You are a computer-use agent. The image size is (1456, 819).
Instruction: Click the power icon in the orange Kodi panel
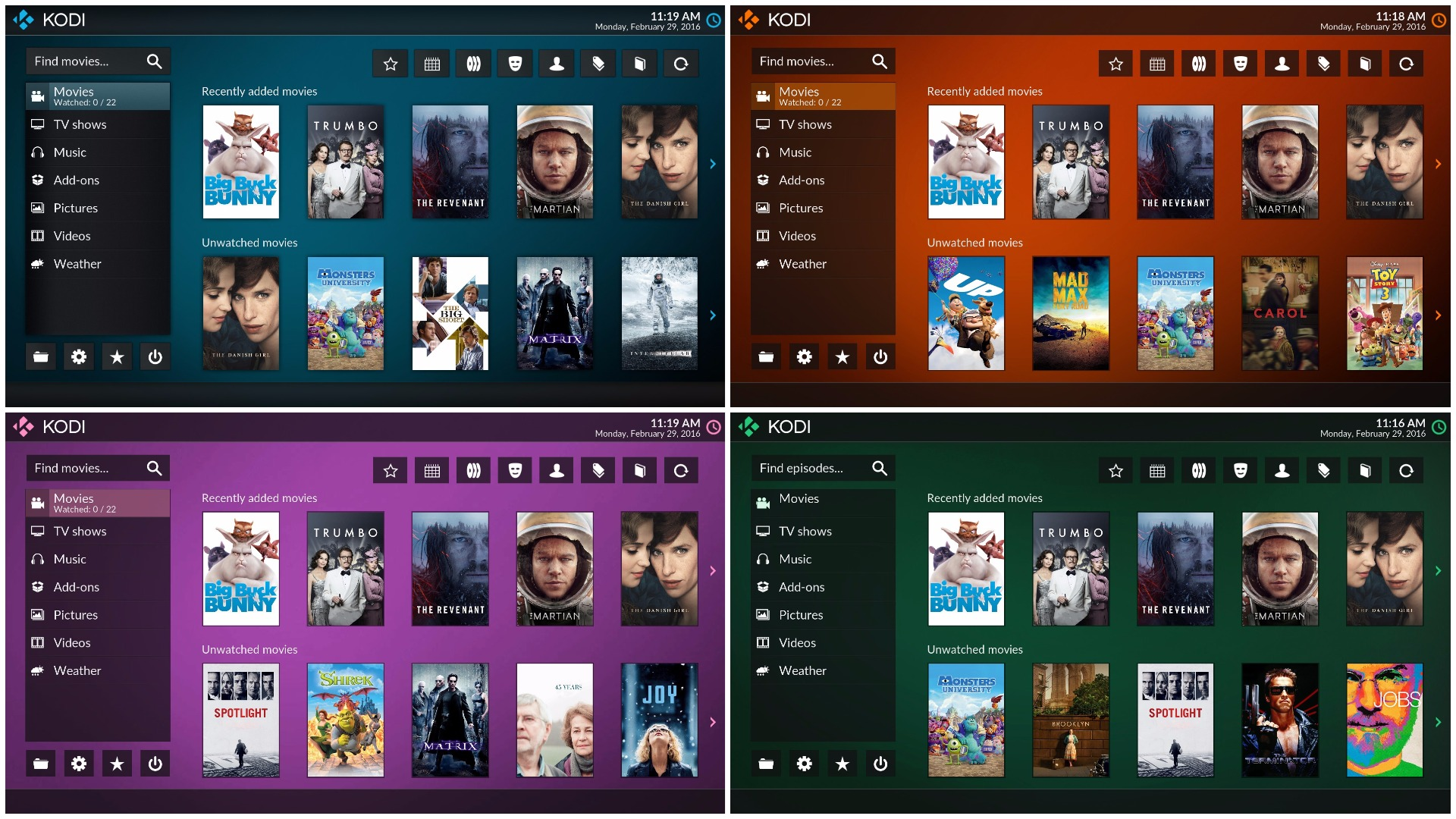880,356
